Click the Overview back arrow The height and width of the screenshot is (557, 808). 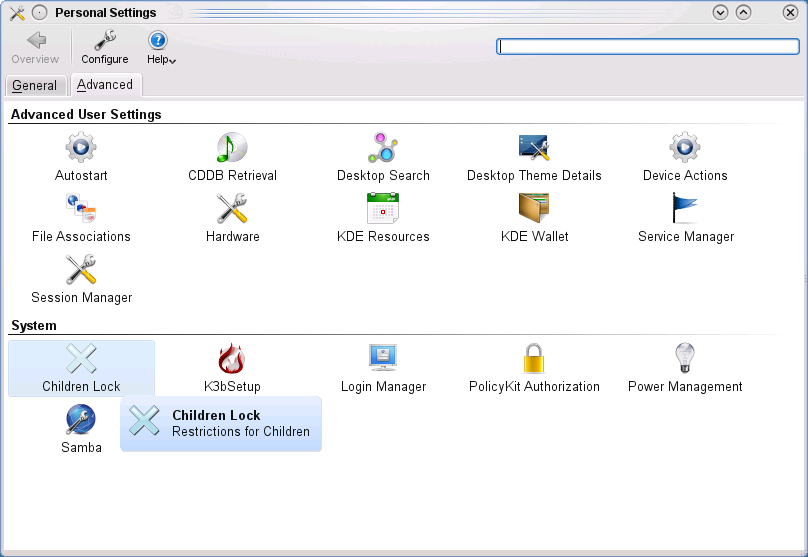pos(36,47)
